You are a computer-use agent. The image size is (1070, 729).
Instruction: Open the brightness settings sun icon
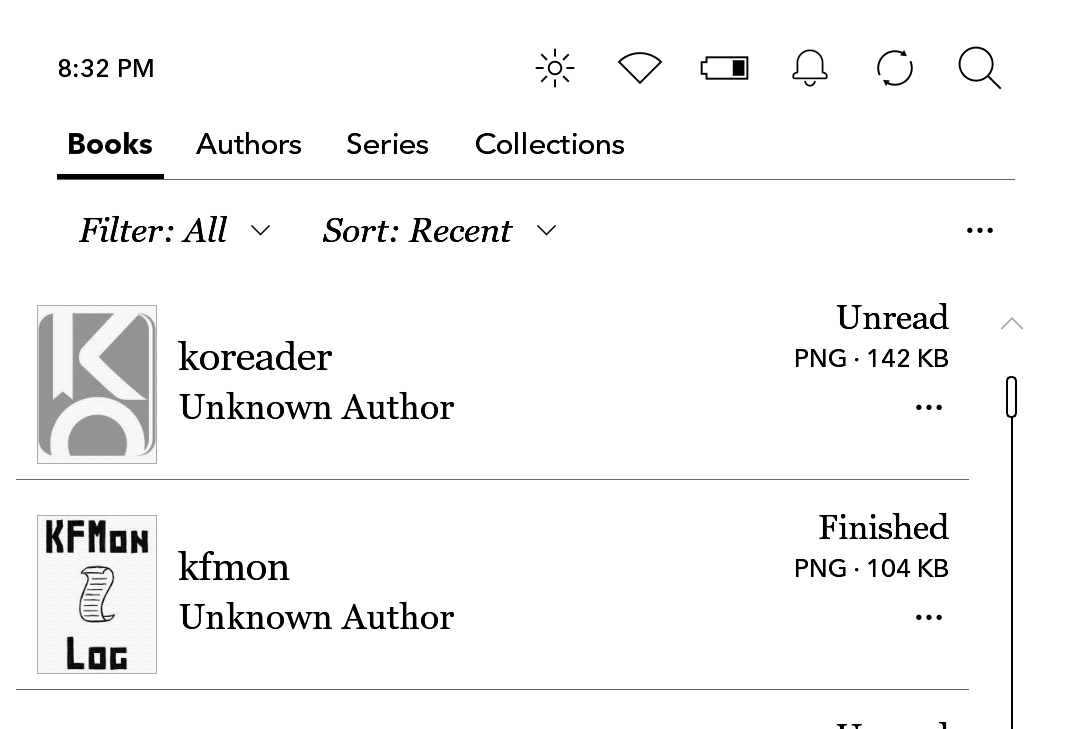pos(555,69)
